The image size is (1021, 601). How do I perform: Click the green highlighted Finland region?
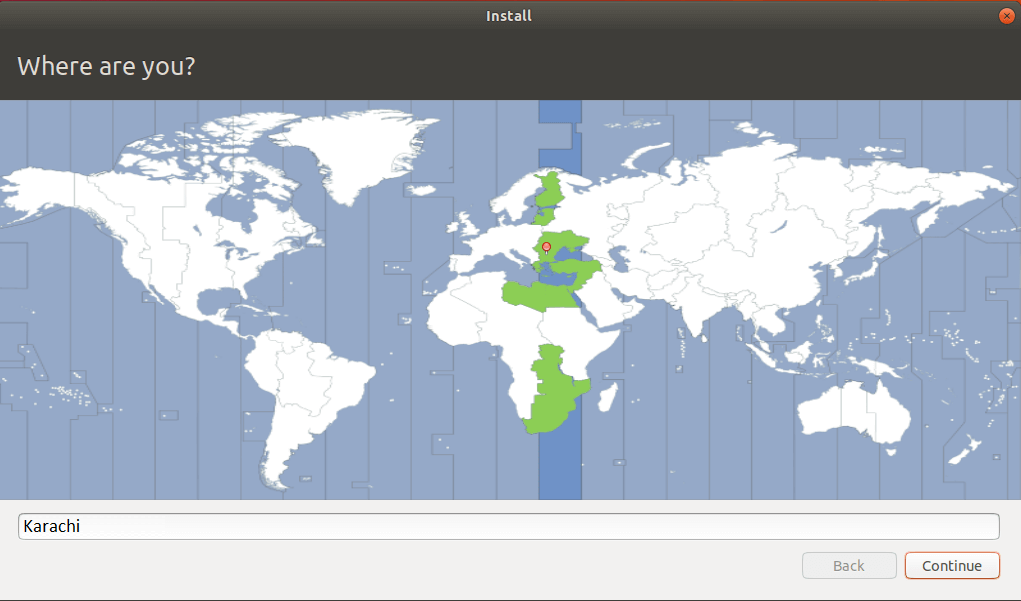(552, 190)
